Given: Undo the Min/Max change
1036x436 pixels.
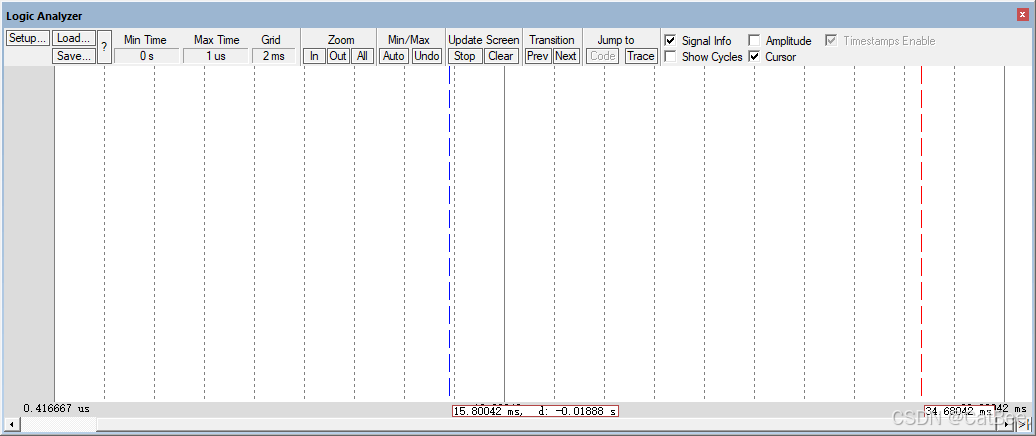Looking at the screenshot, I should 427,56.
